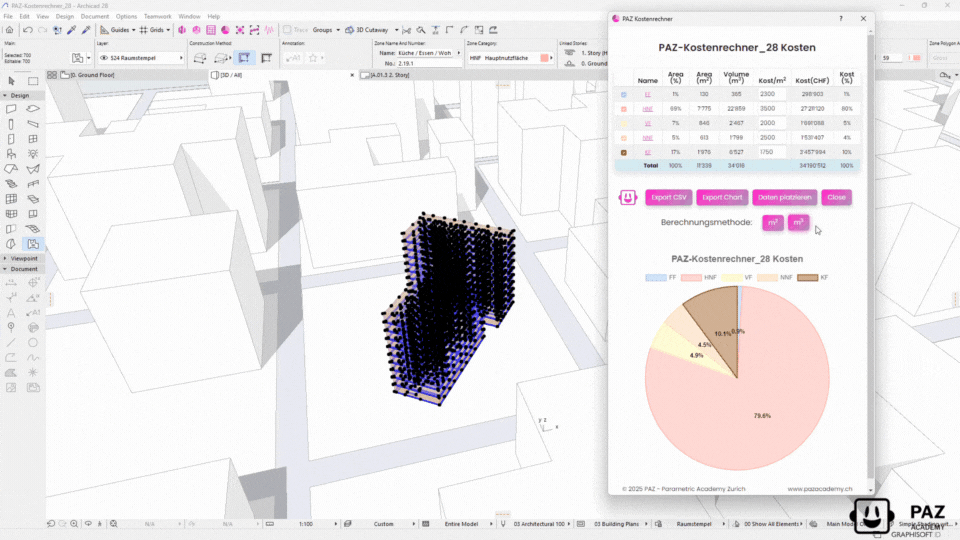
Task: Select the Marquee tool in the toolbox
Action: point(33,81)
